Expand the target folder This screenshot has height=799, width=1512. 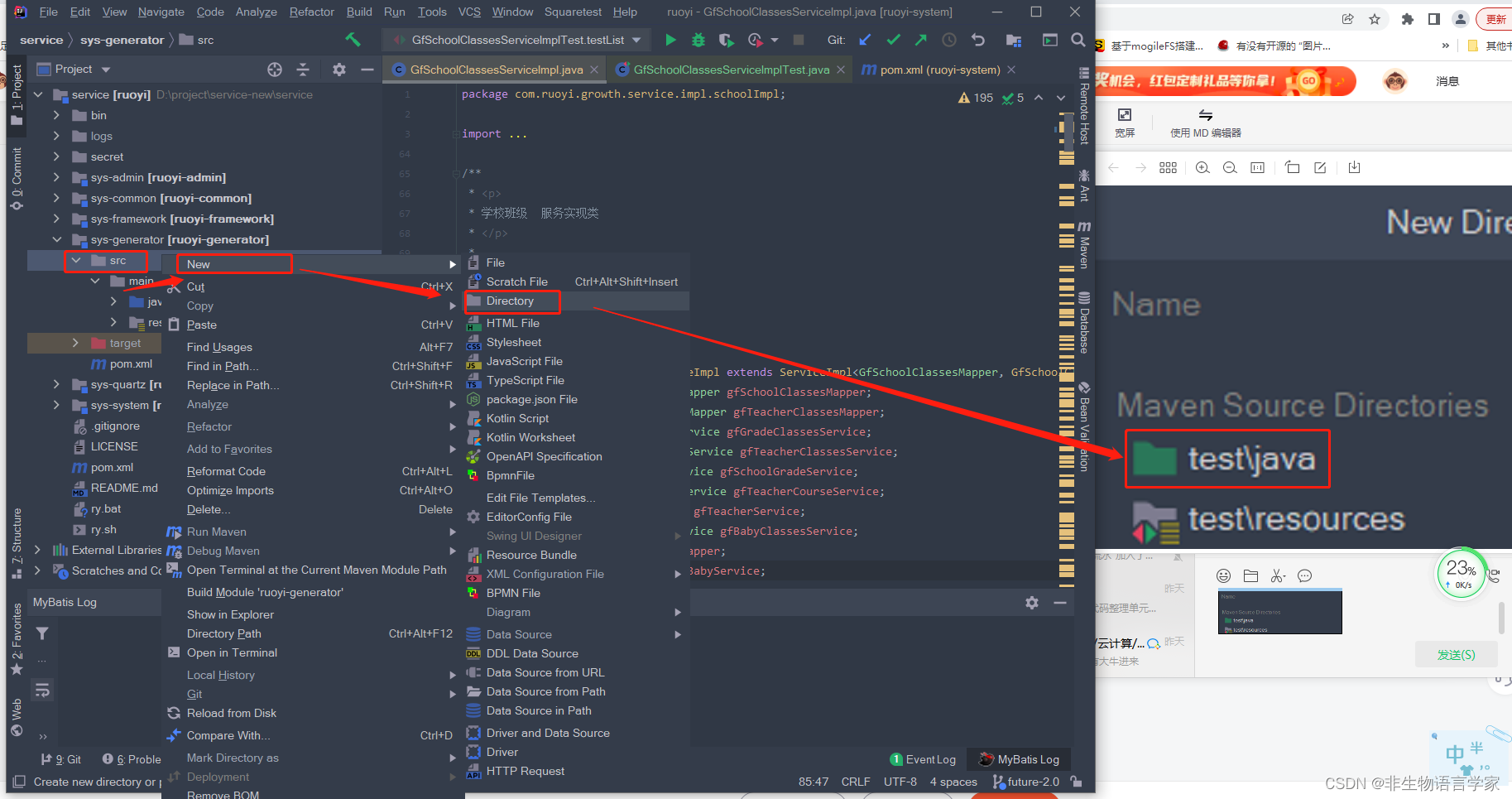tap(76, 343)
